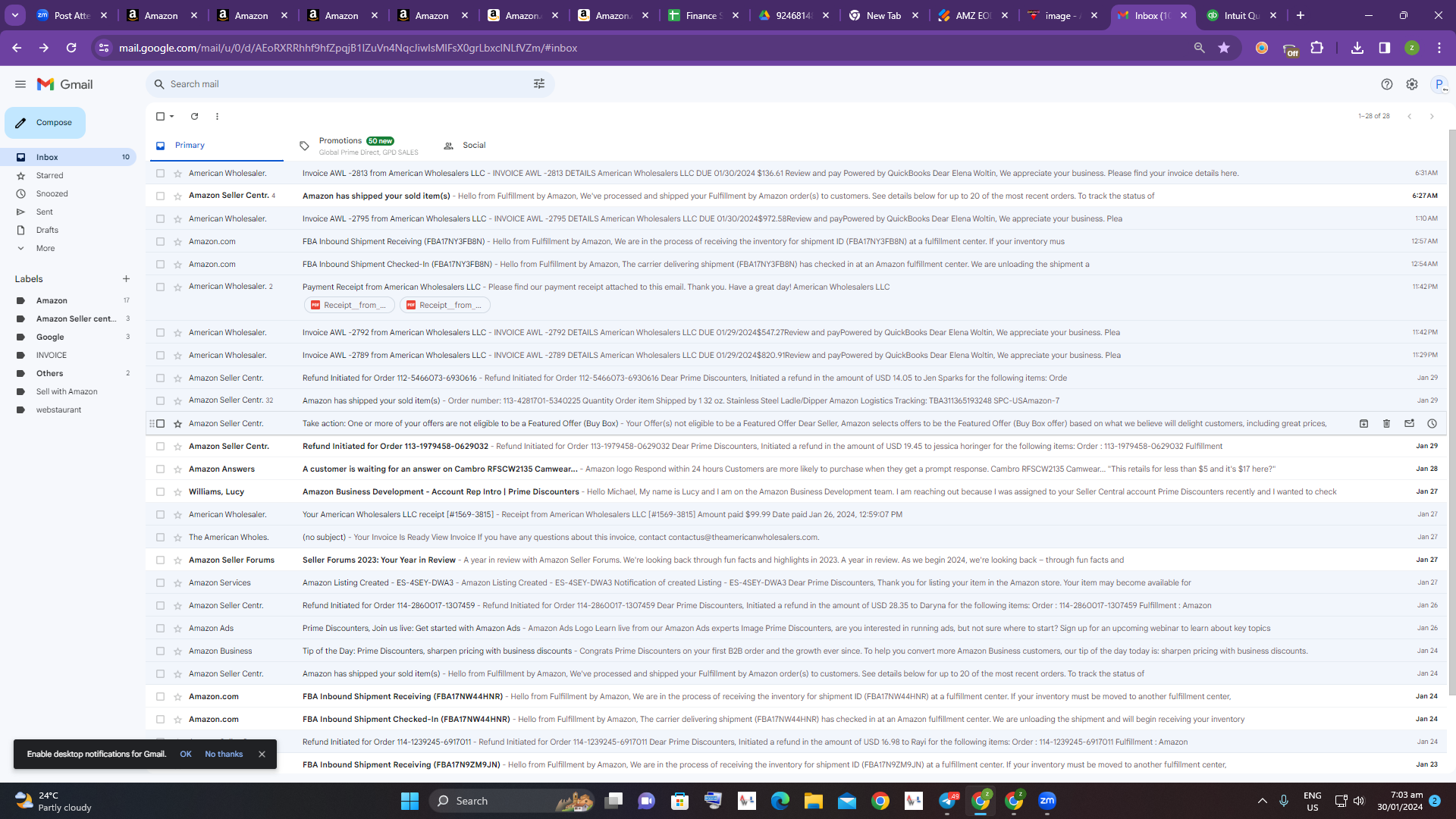Delete the 'Take action: One or more' email
Screen dimensions: 1456x819
[1386, 423]
